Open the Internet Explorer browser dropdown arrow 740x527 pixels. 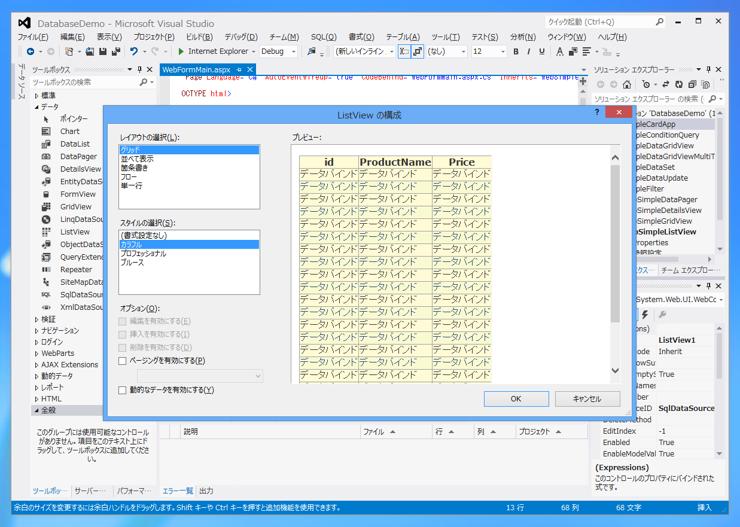(x=253, y=51)
